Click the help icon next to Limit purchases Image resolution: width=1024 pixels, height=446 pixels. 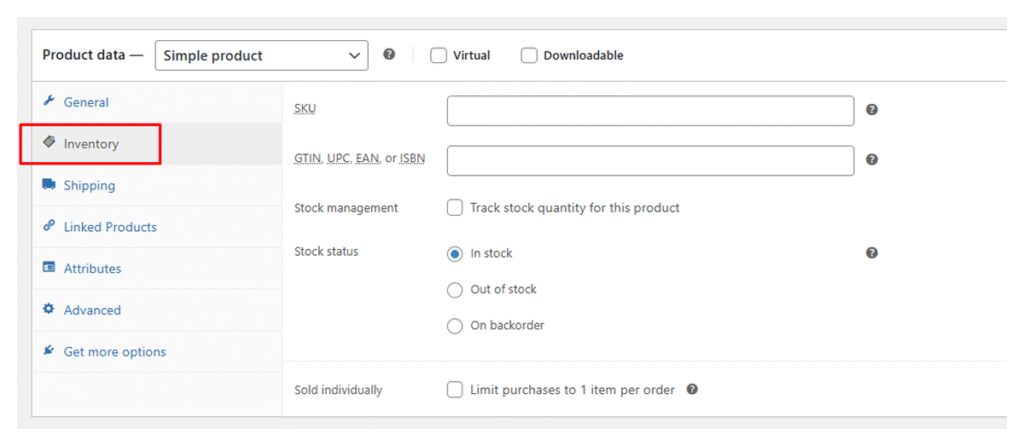(692, 389)
